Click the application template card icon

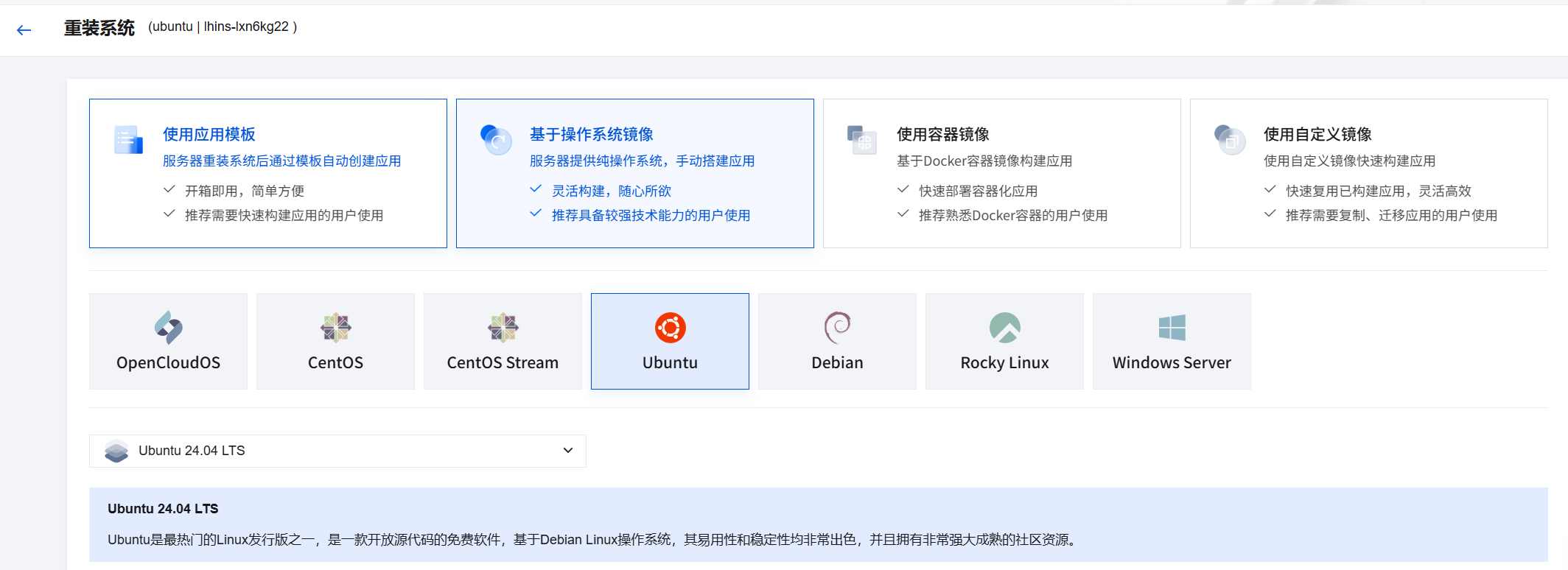(128, 139)
